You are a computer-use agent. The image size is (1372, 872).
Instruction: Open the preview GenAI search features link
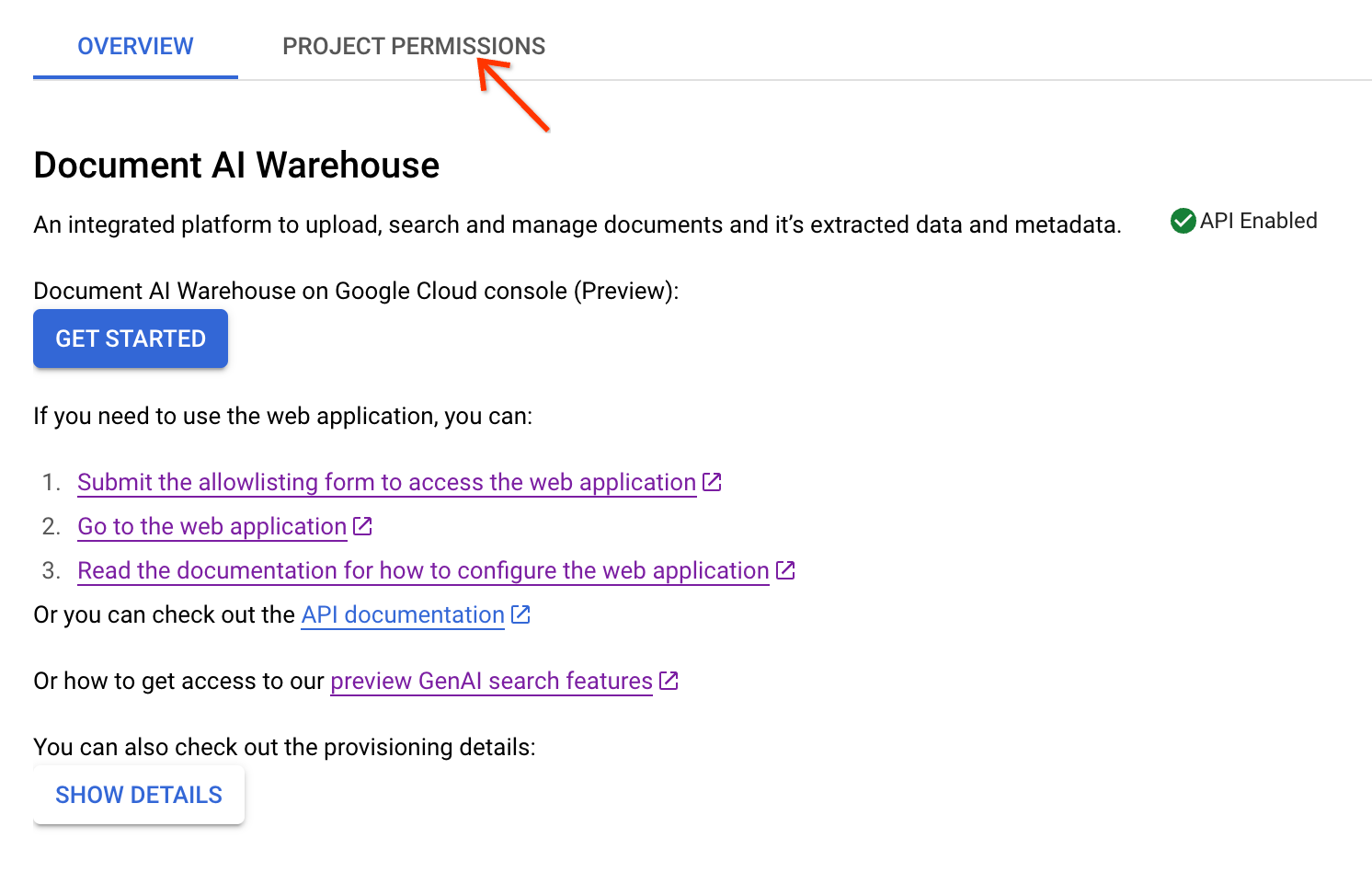[491, 681]
